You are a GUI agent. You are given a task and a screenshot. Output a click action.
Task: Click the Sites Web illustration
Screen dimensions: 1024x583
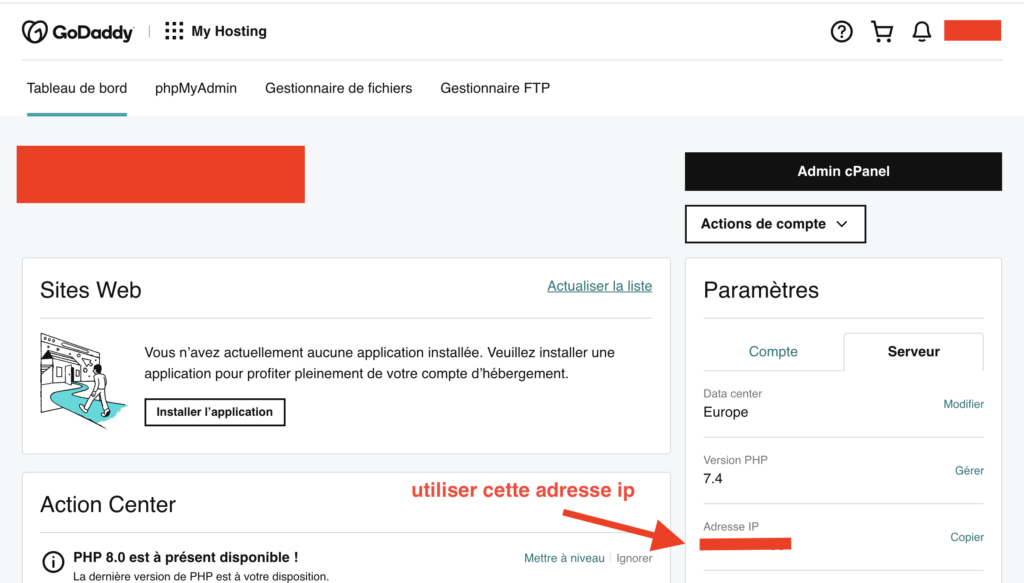coord(83,380)
